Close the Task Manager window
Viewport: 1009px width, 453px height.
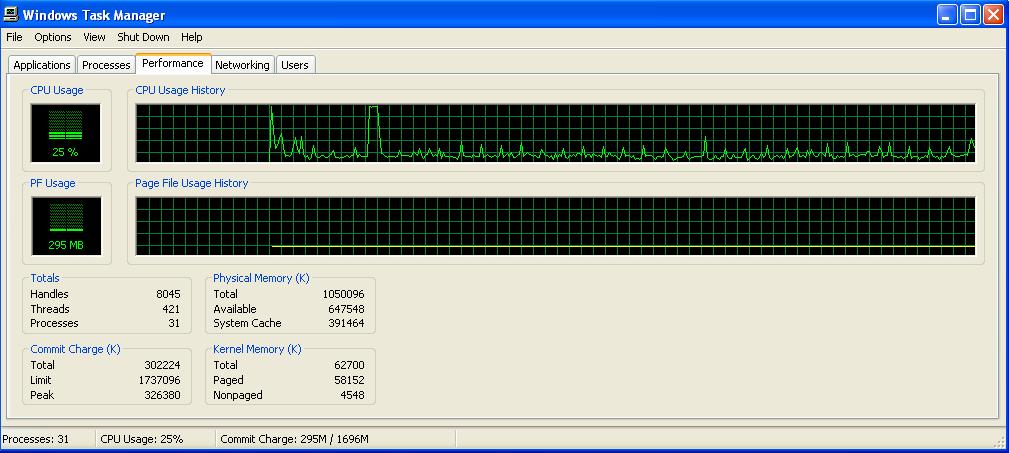click(994, 14)
